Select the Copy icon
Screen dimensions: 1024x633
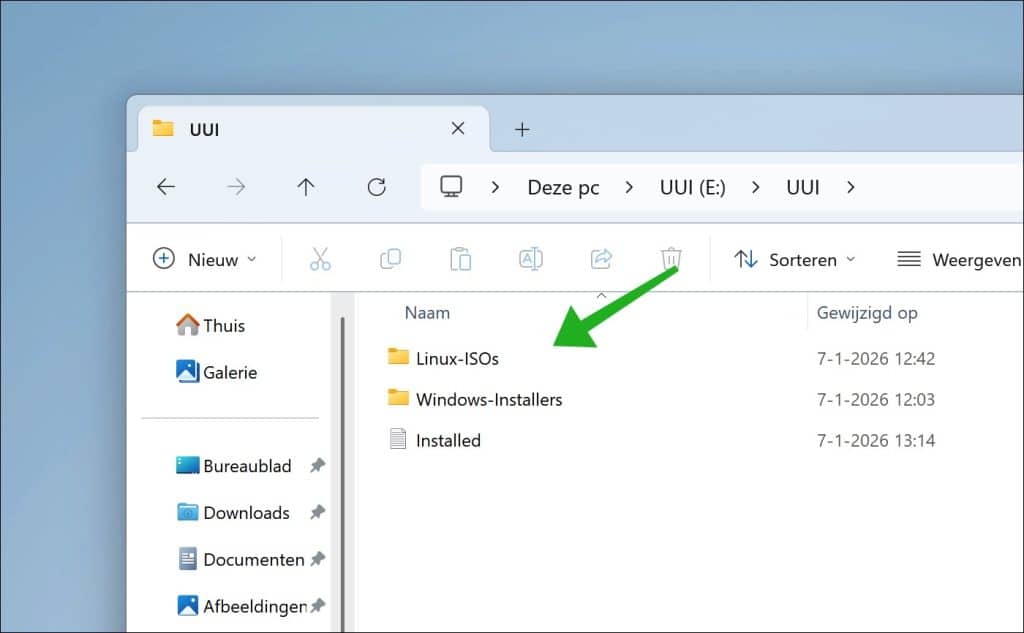click(x=390, y=258)
